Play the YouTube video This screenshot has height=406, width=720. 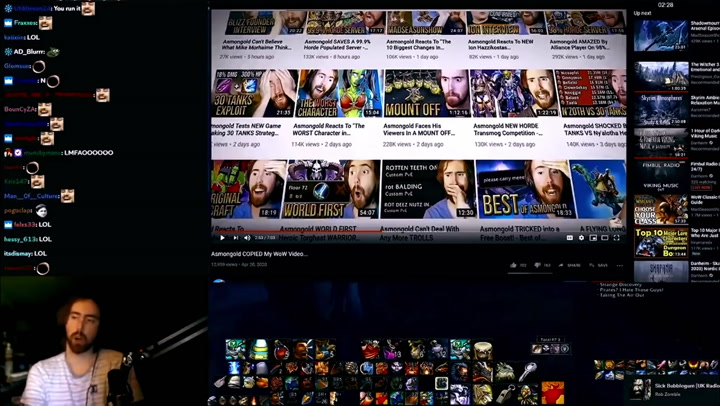point(223,237)
